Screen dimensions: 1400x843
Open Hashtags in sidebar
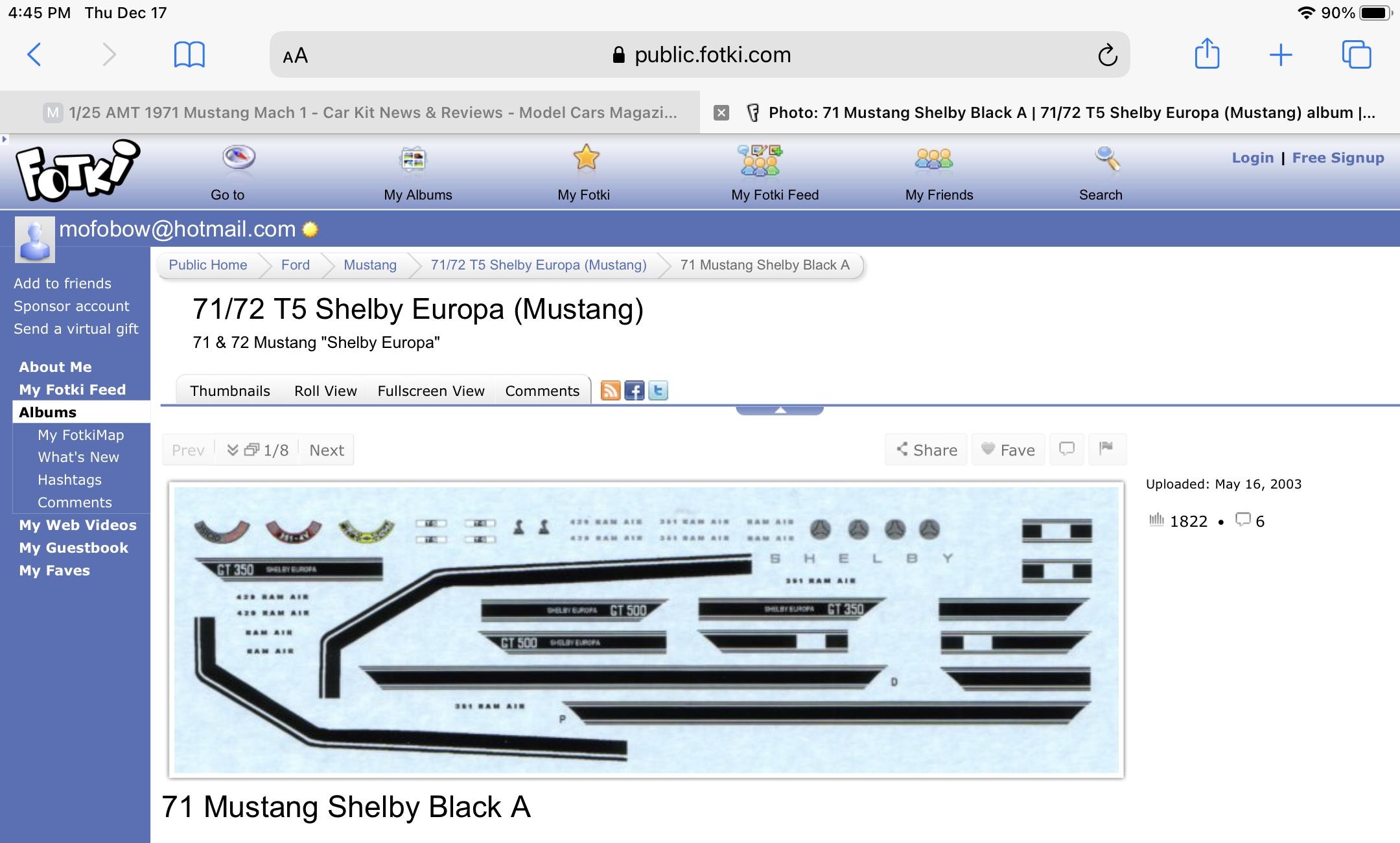click(x=69, y=479)
